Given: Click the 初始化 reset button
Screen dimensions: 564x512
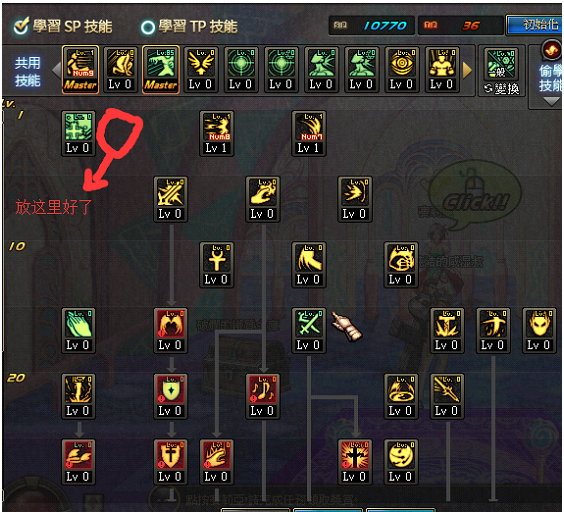Looking at the screenshot, I should (x=535, y=25).
